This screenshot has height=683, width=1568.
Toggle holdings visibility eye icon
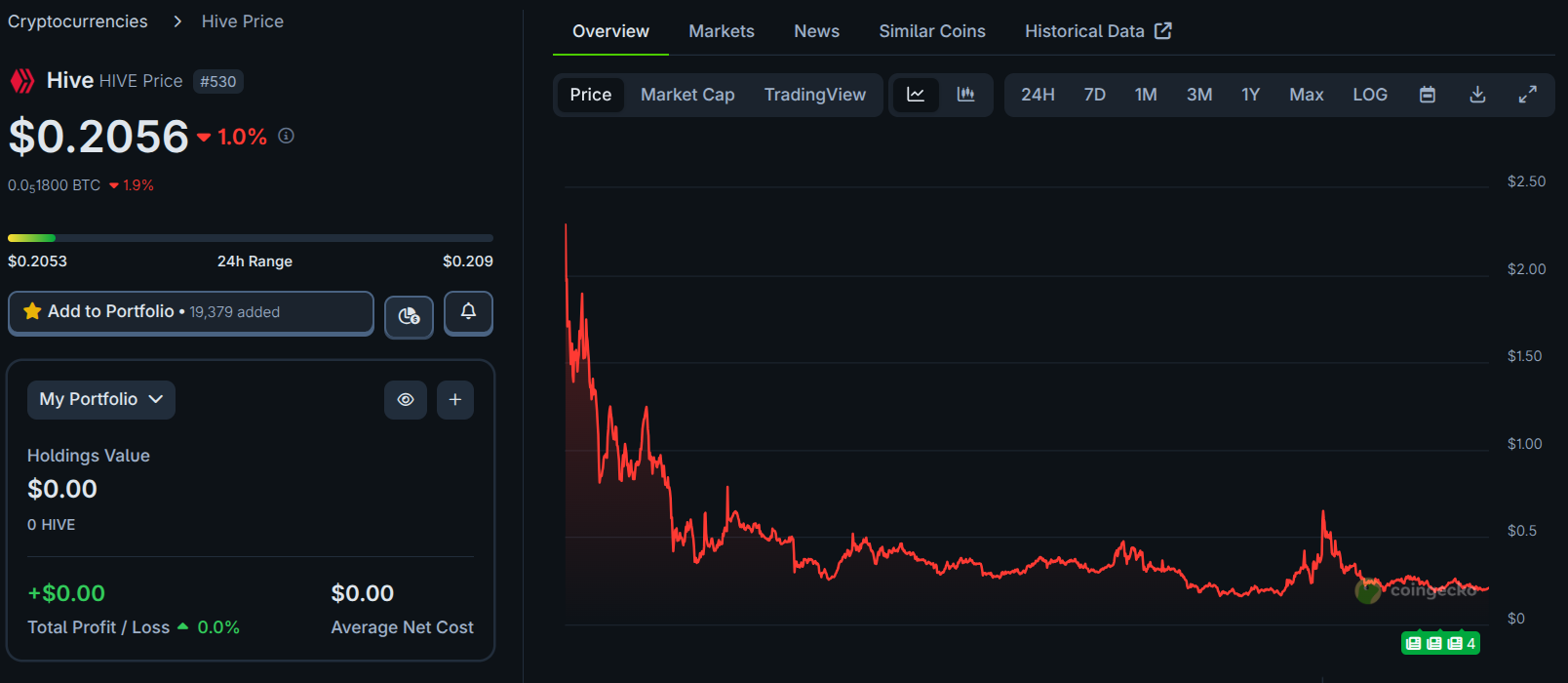tap(406, 400)
